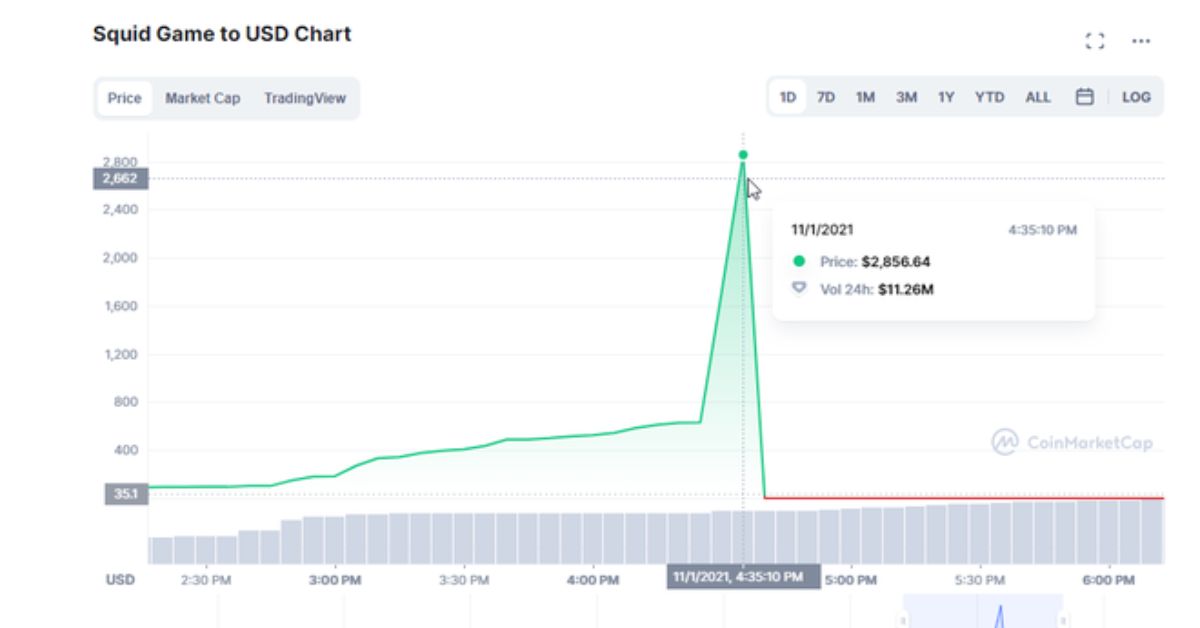
Task: Open the calendar date range picker
Action: pos(1084,97)
